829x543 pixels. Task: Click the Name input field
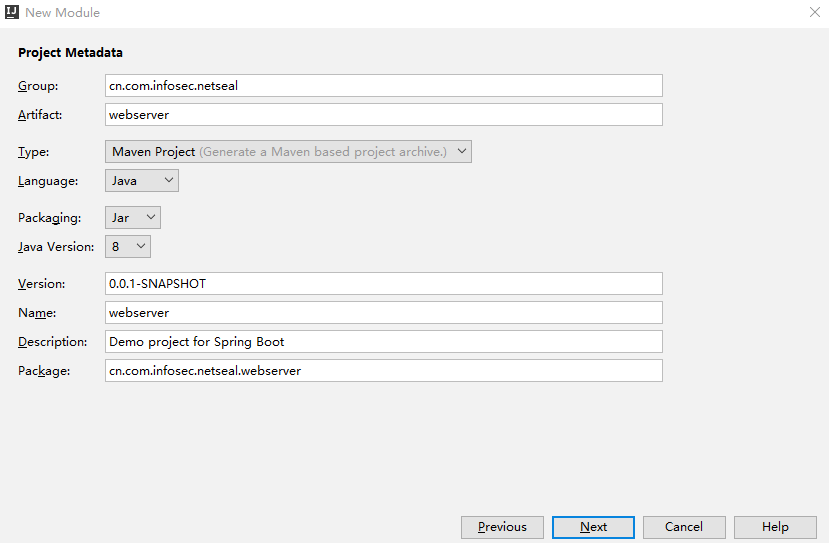click(383, 313)
